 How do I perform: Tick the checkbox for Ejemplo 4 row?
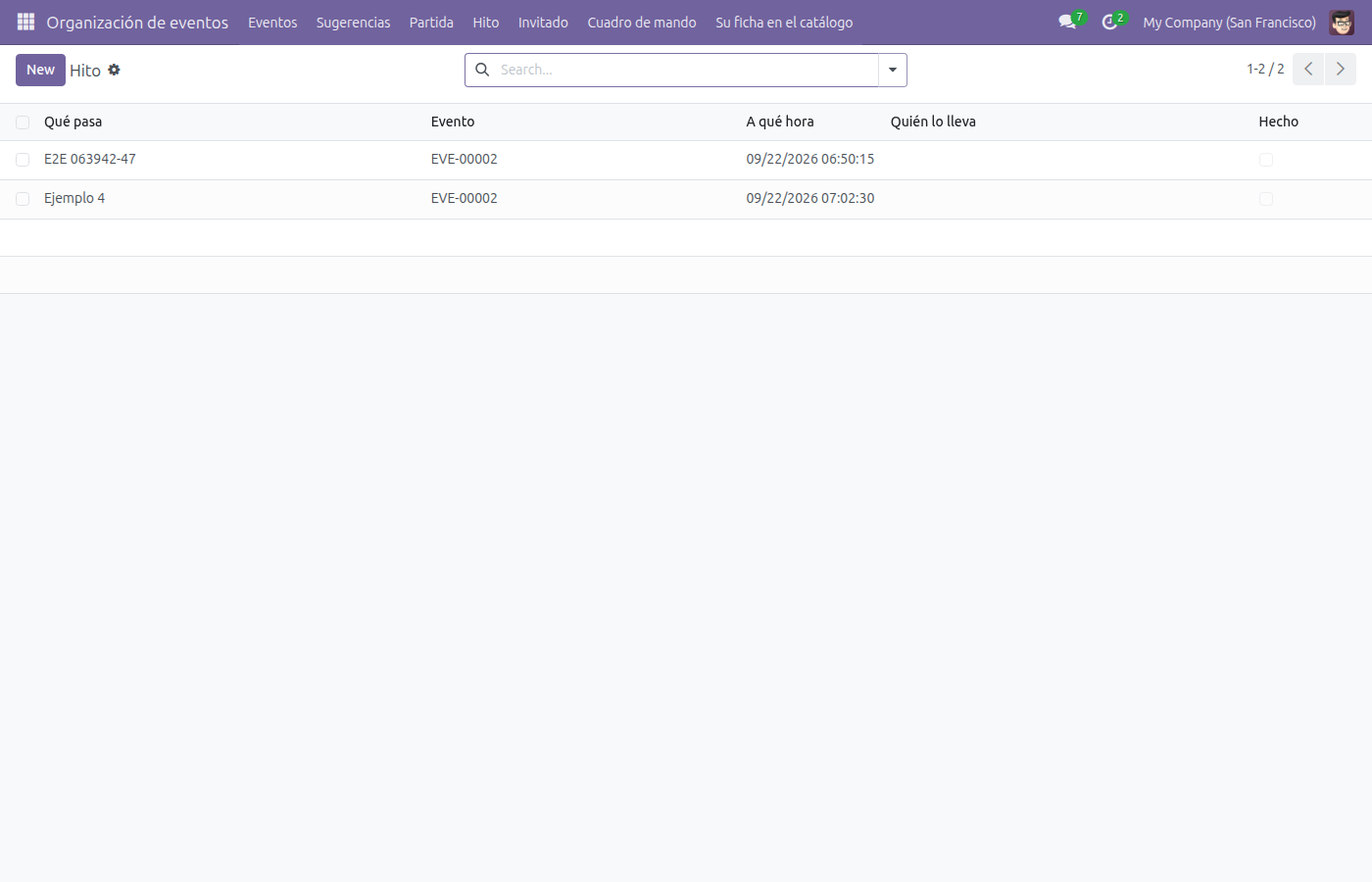23,199
